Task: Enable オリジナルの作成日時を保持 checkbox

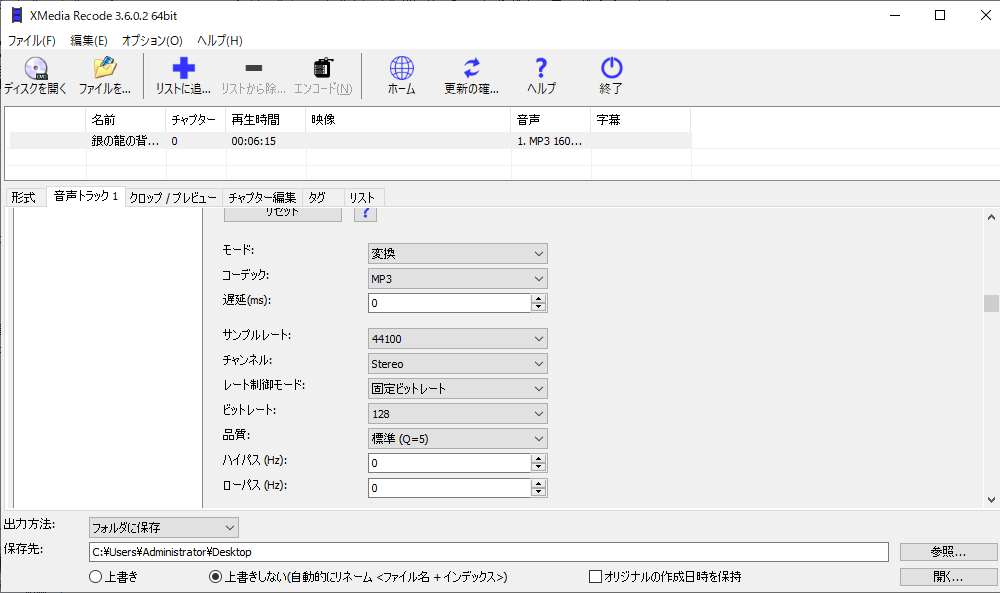Action: 593,576
